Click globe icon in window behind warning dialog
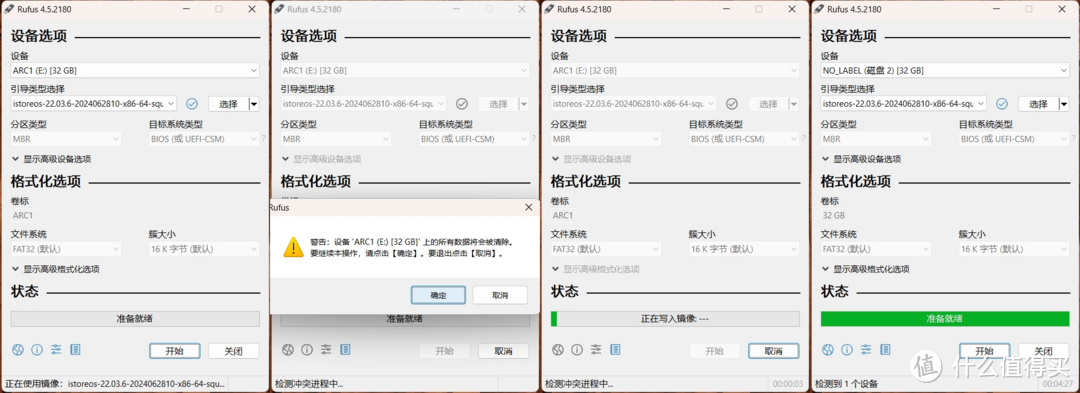This screenshot has width=1080, height=393. point(288,350)
